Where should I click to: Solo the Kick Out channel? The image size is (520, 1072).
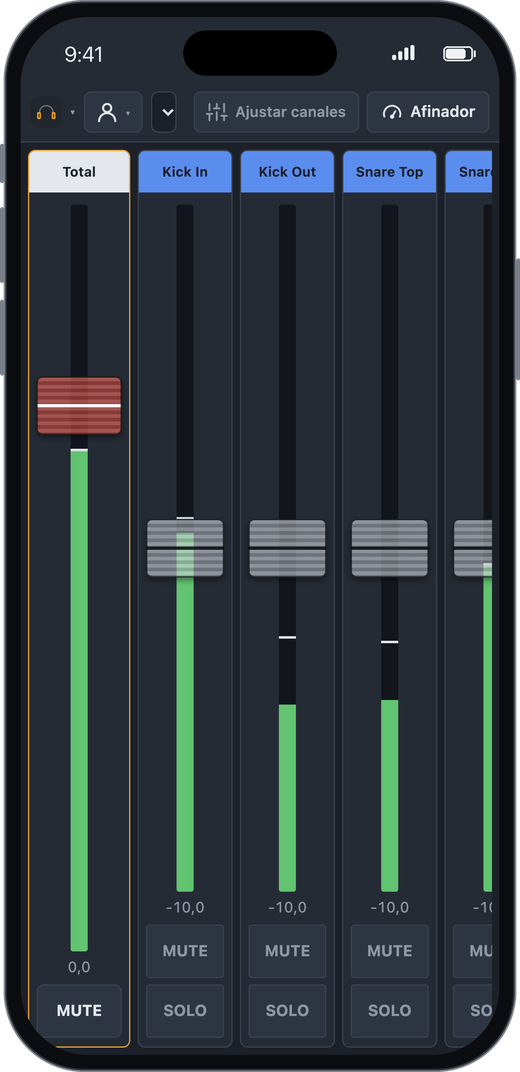pos(287,1010)
